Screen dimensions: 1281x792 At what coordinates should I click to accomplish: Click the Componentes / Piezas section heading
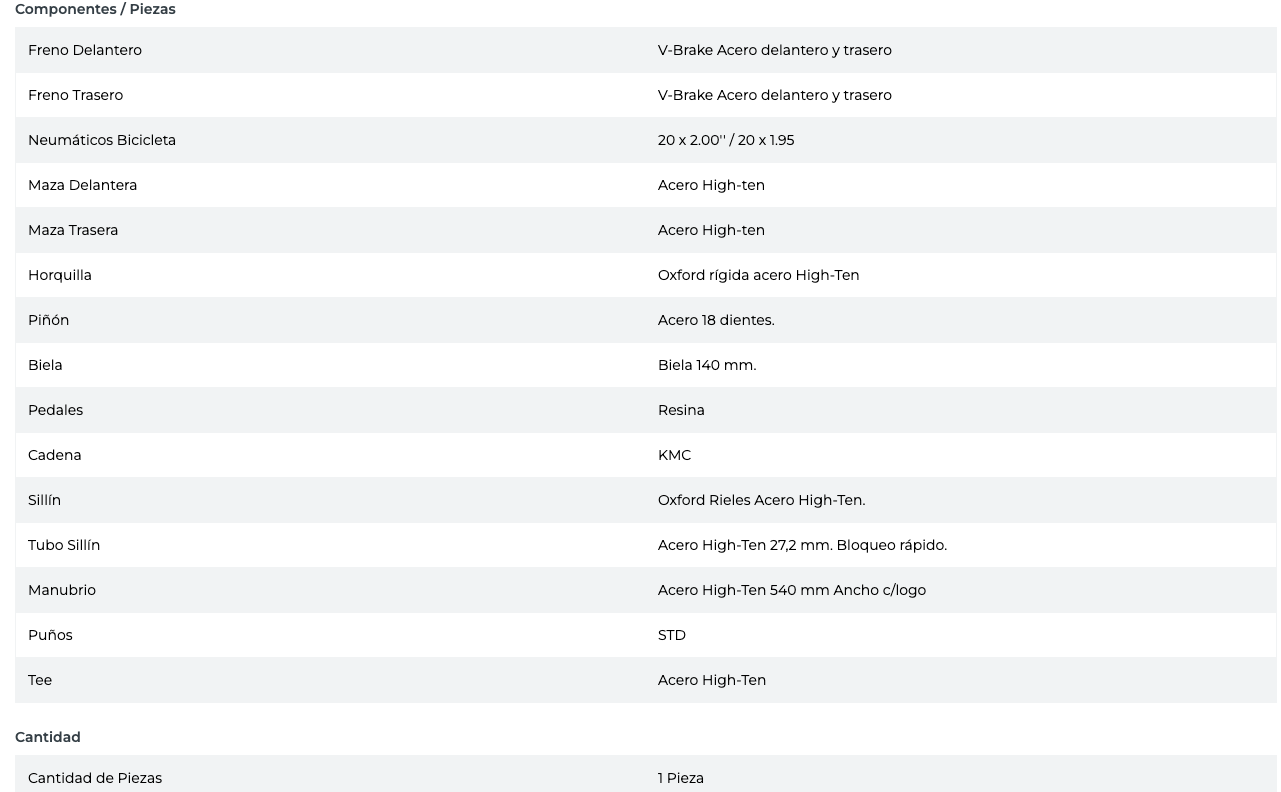95,9
